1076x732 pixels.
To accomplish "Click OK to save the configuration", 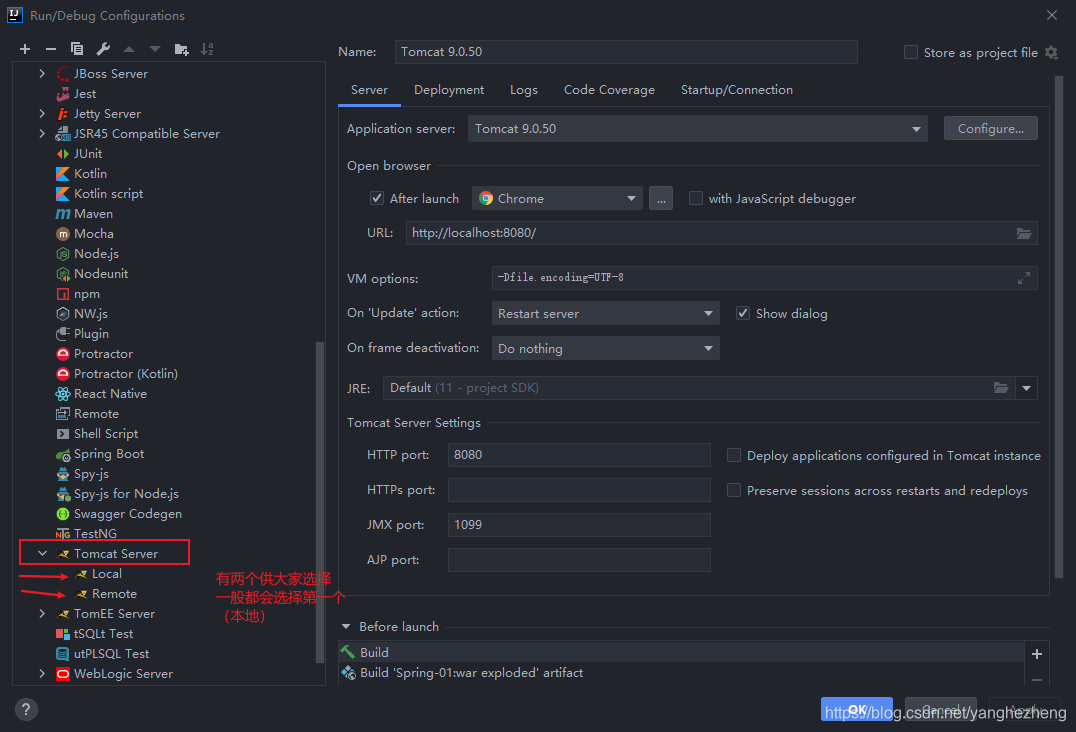I will coord(856,709).
